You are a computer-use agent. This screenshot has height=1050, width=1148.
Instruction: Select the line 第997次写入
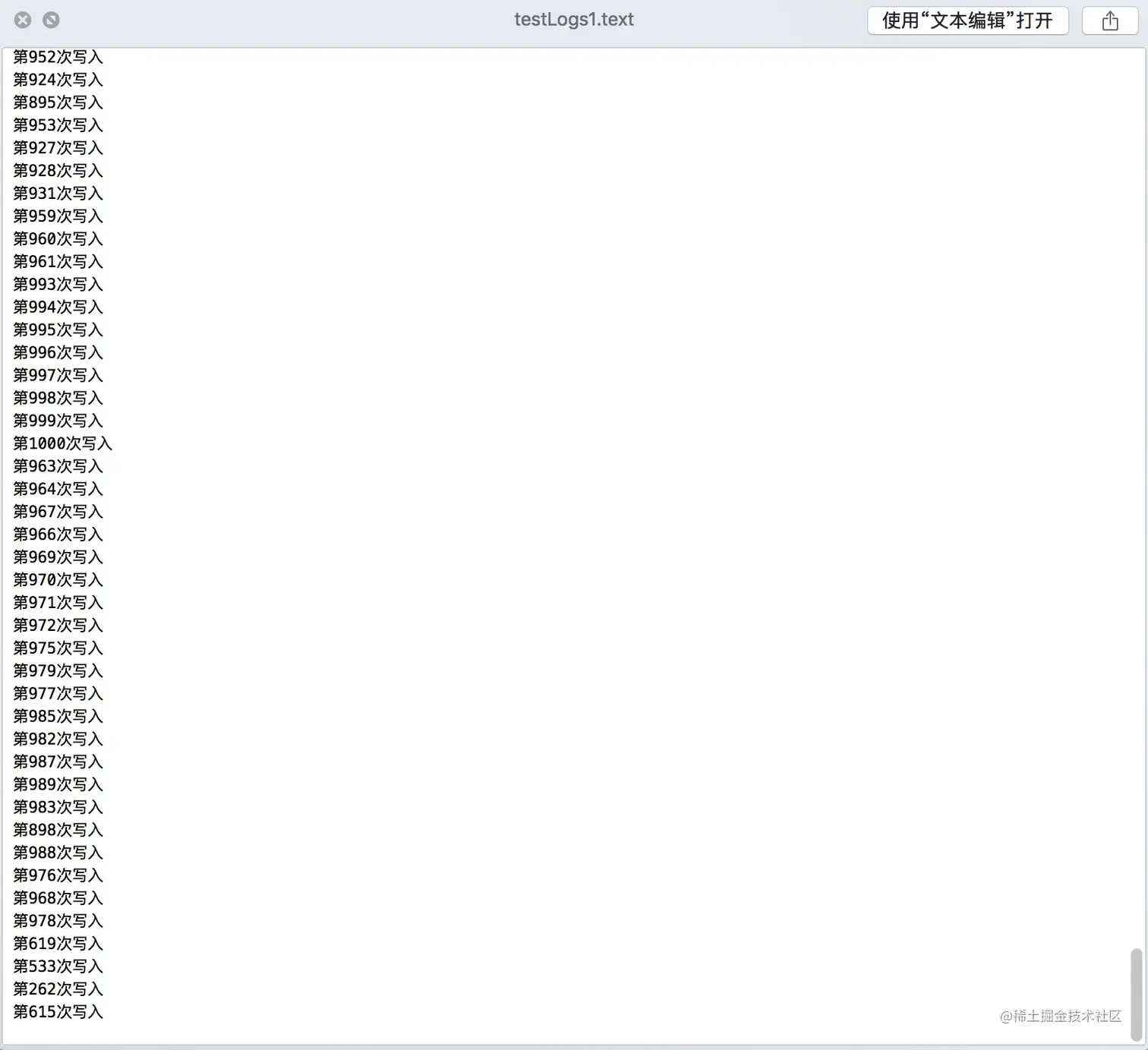tap(58, 376)
